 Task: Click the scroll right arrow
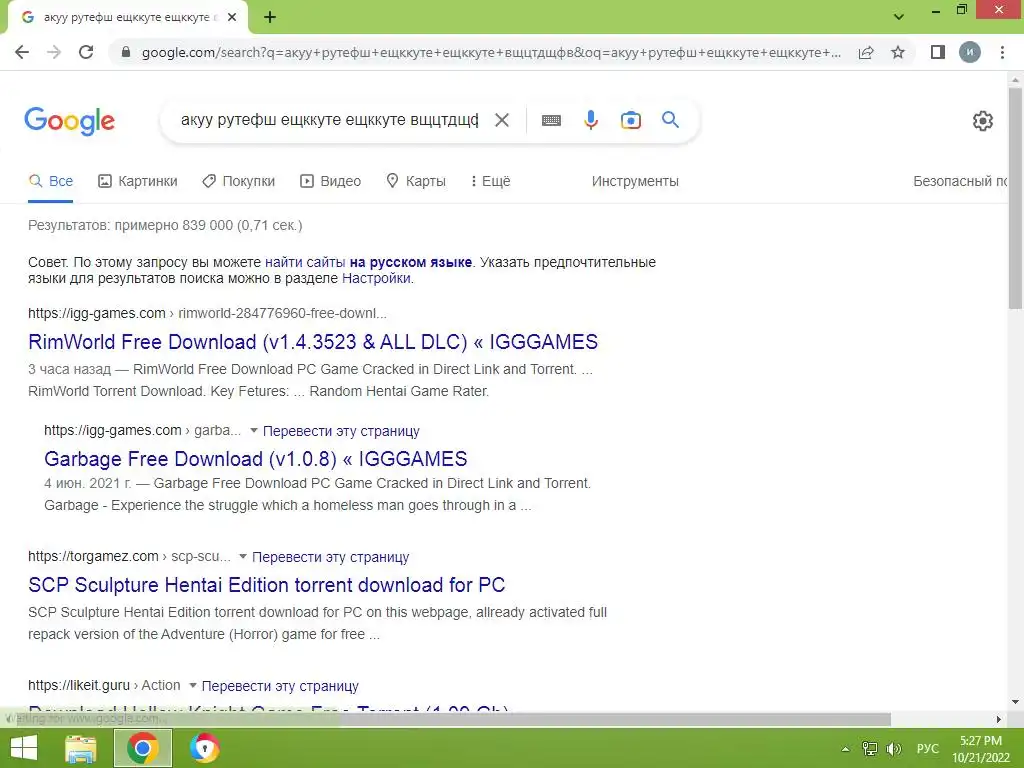[x=999, y=719]
